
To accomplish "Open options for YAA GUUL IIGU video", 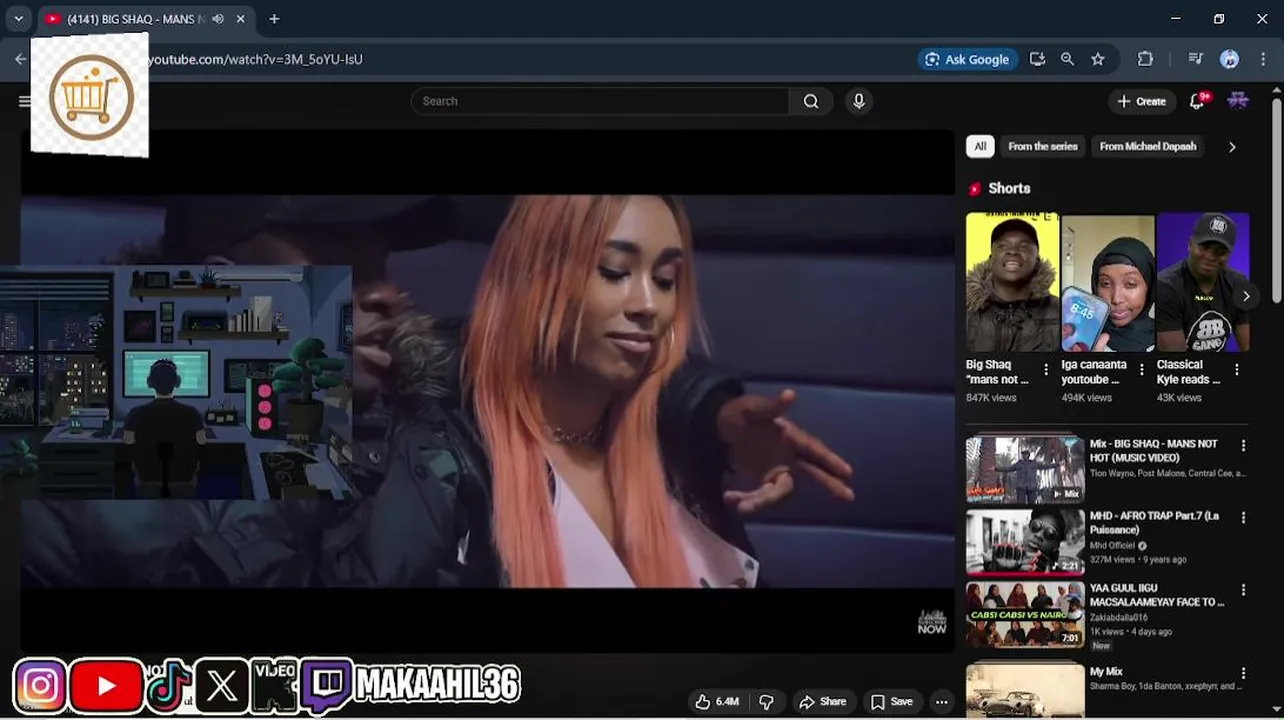I will 1243,591.
